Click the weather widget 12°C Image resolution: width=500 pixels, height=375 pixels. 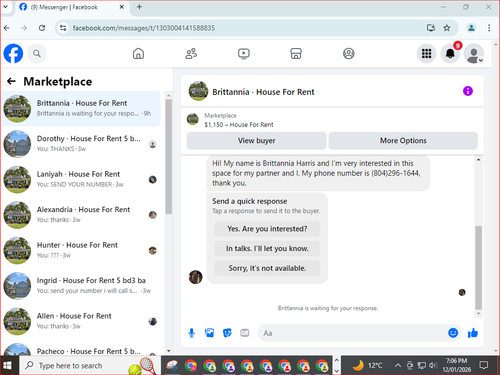(x=367, y=366)
